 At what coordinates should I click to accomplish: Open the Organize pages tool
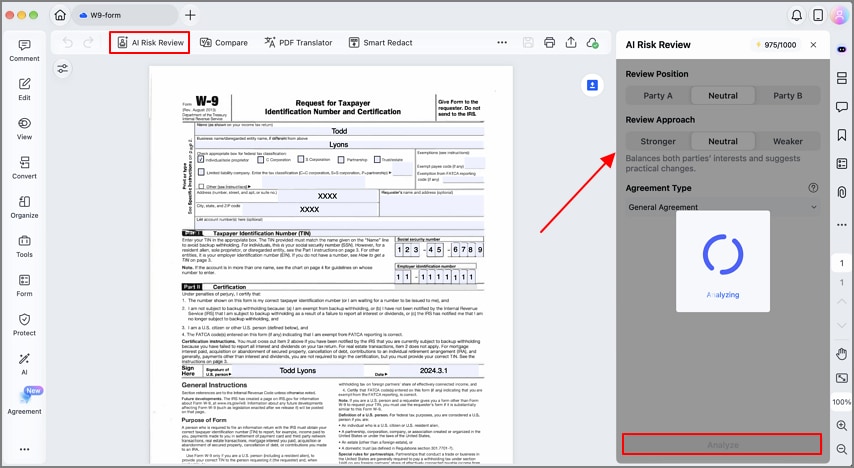(x=24, y=208)
